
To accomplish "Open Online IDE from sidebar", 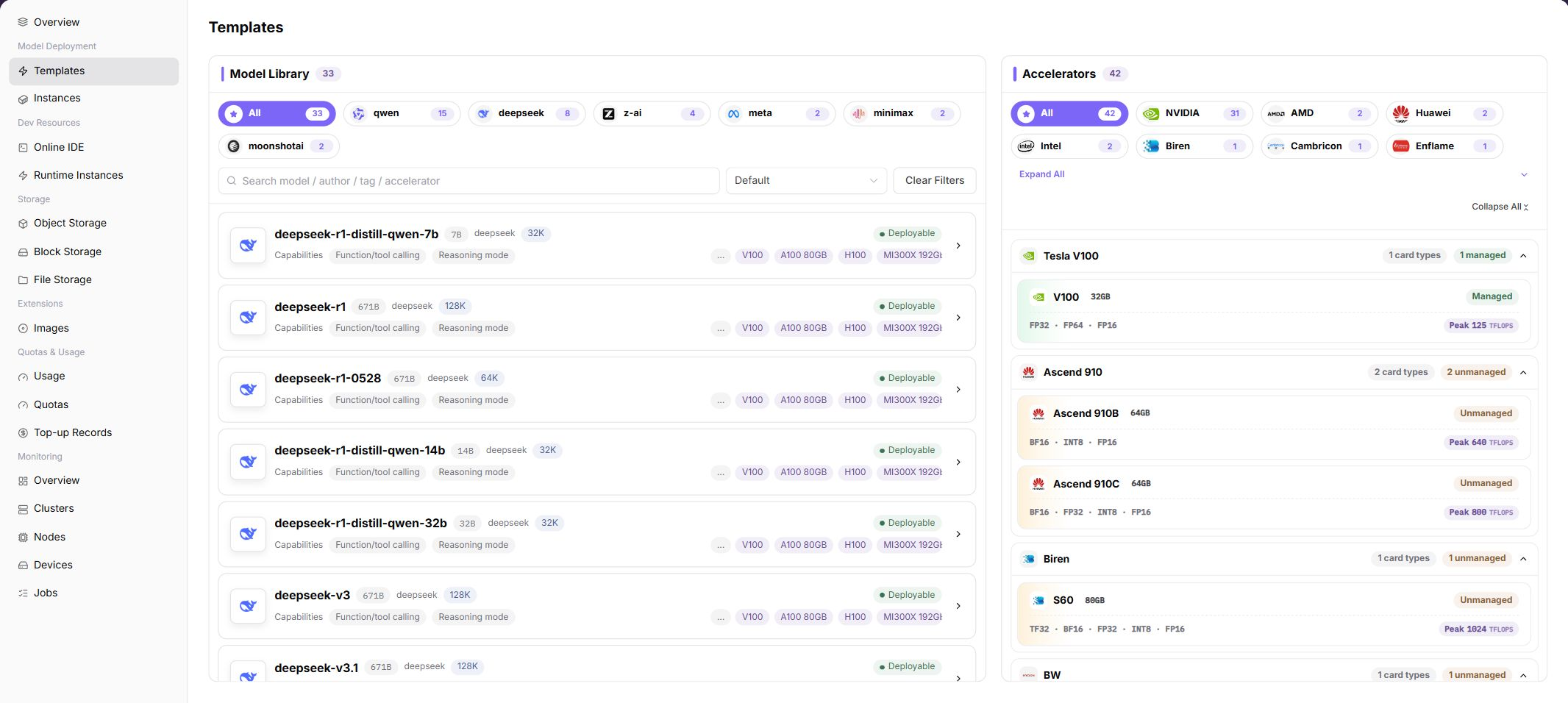I will point(94,148).
